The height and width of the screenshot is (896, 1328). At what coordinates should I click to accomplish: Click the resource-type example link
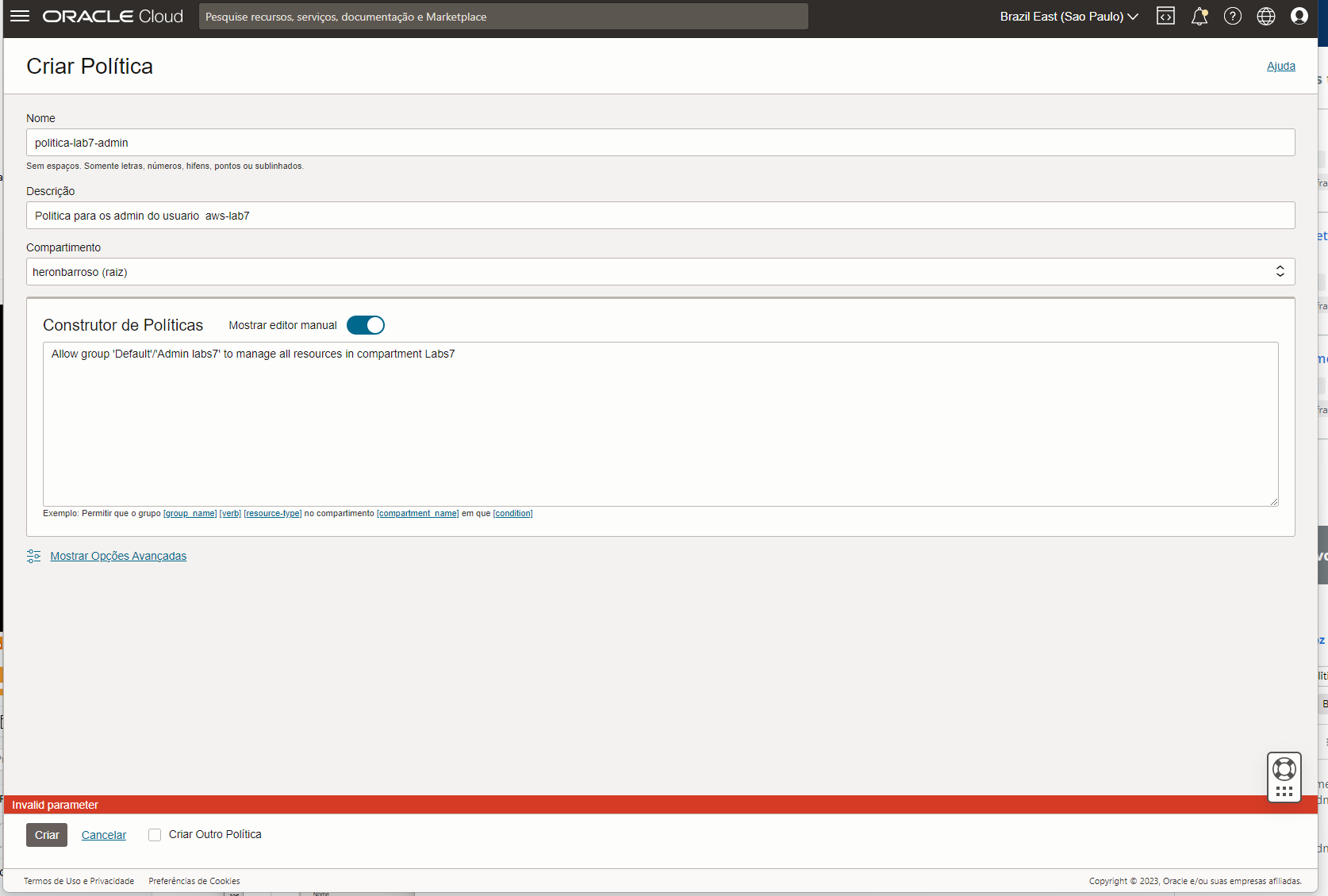pos(273,513)
